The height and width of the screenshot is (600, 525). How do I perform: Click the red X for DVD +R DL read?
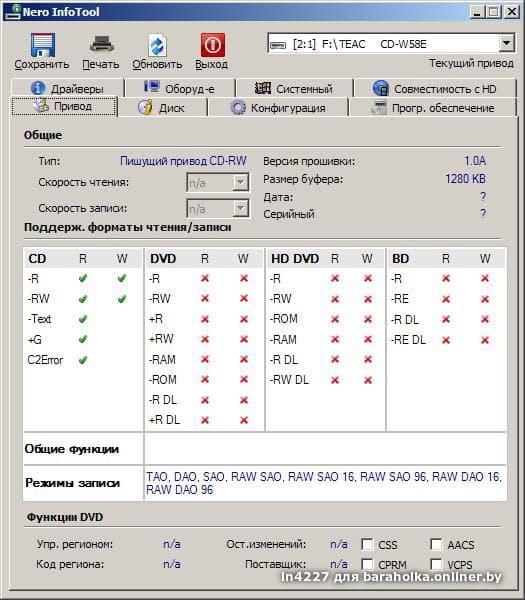205,420
